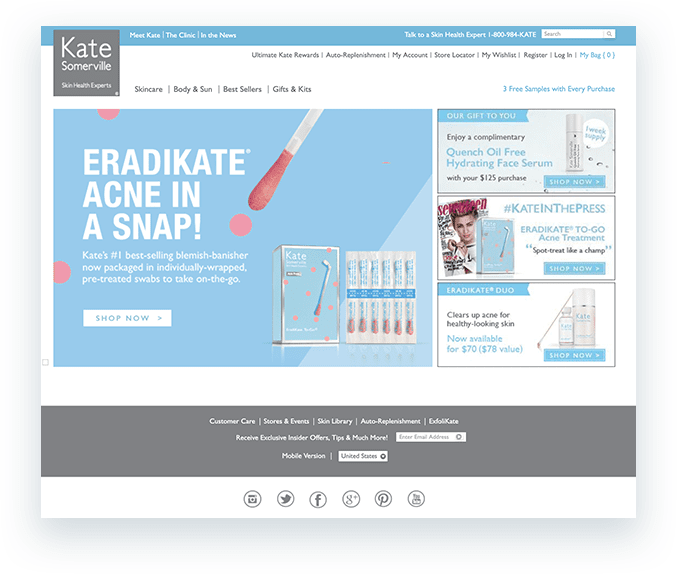This screenshot has width=677, height=574.
Task: Open ExfoliKate footer link
Action: click(x=444, y=421)
